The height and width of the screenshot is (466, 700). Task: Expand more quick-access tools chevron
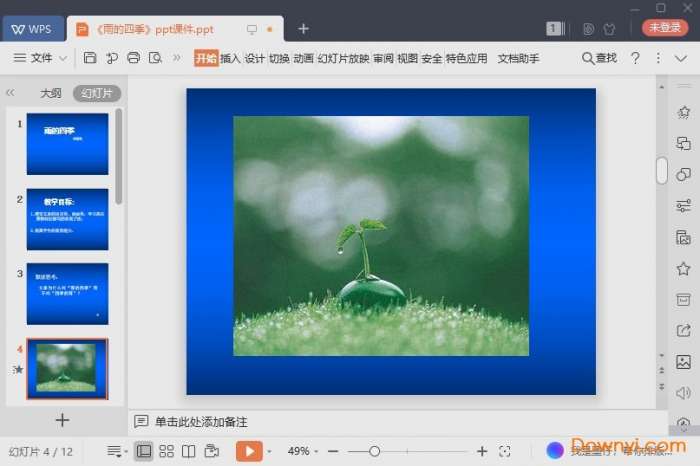[x=177, y=58]
